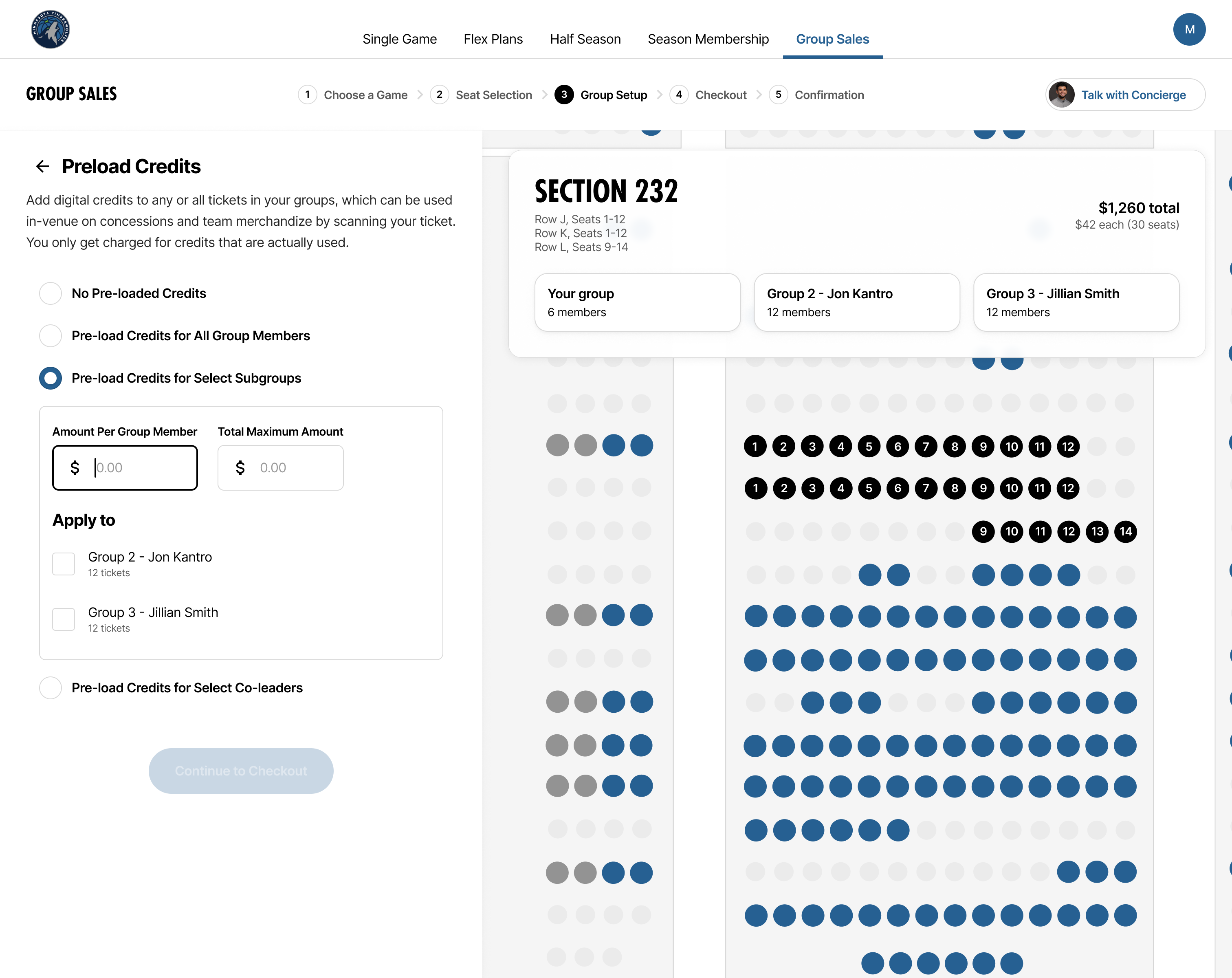The image size is (1232, 978).
Task: Choose Pre-load Credits for Select Co-leaders
Action: pos(50,687)
